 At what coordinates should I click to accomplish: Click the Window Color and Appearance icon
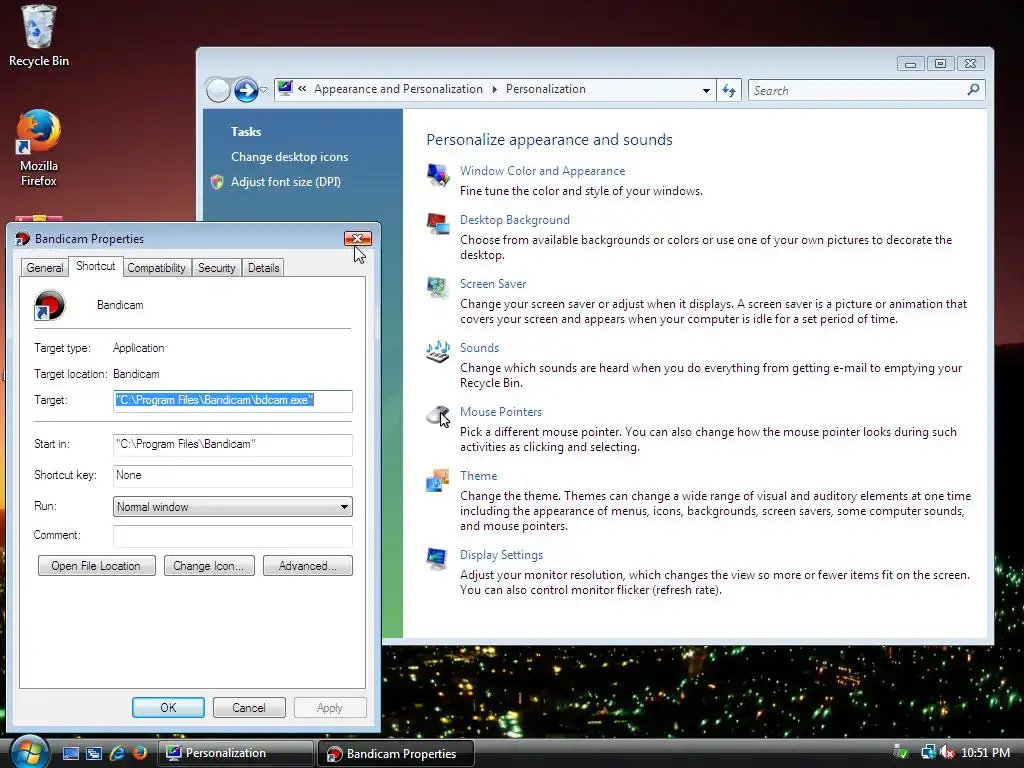pos(438,175)
